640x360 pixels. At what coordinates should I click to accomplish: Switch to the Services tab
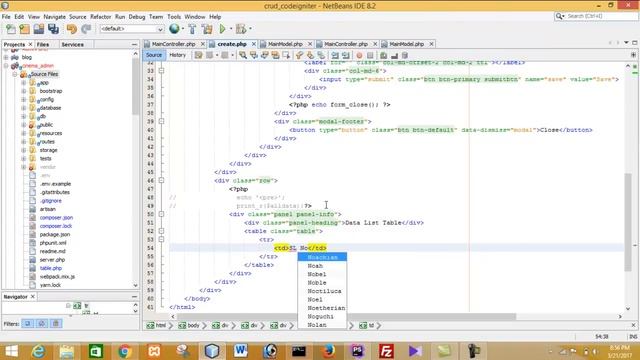[x=73, y=44]
